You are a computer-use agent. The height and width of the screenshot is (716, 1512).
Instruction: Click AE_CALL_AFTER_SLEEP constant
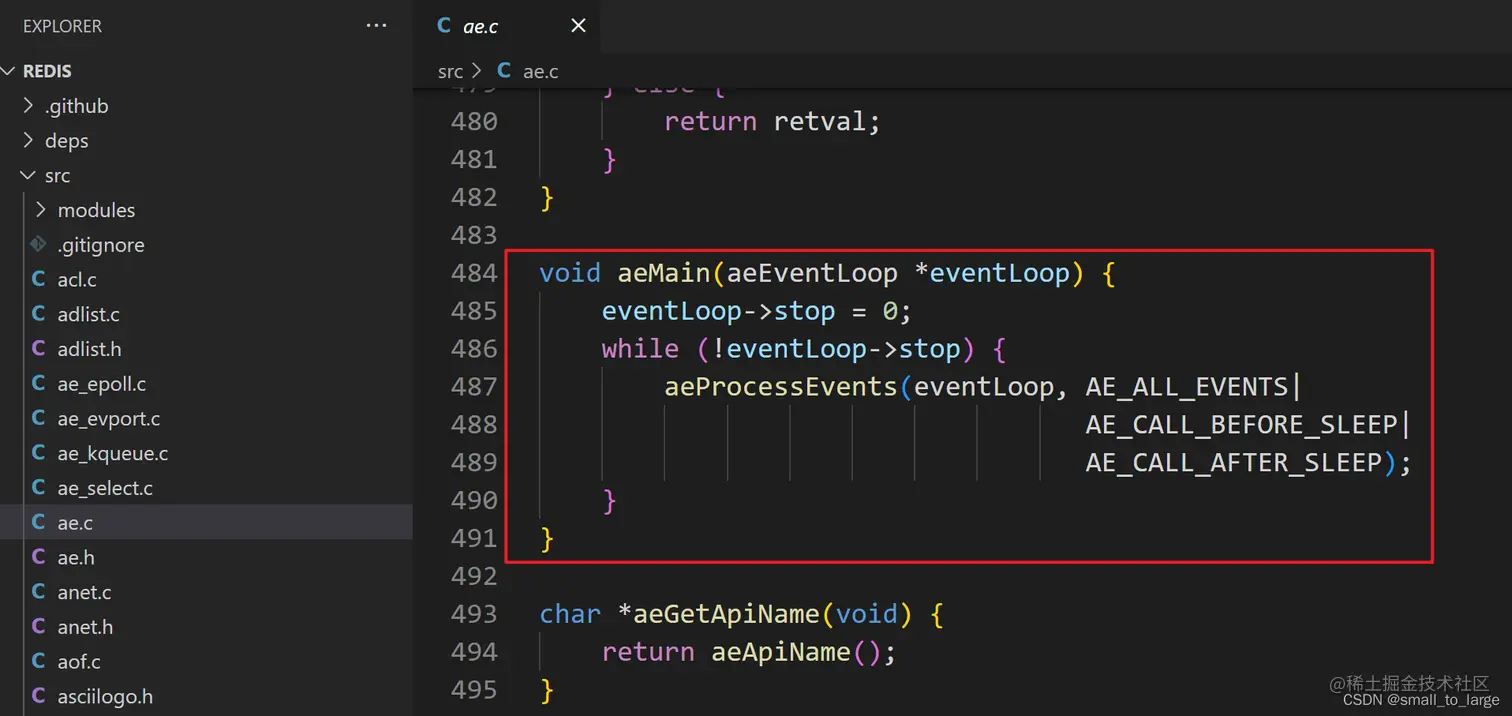click(1234, 462)
